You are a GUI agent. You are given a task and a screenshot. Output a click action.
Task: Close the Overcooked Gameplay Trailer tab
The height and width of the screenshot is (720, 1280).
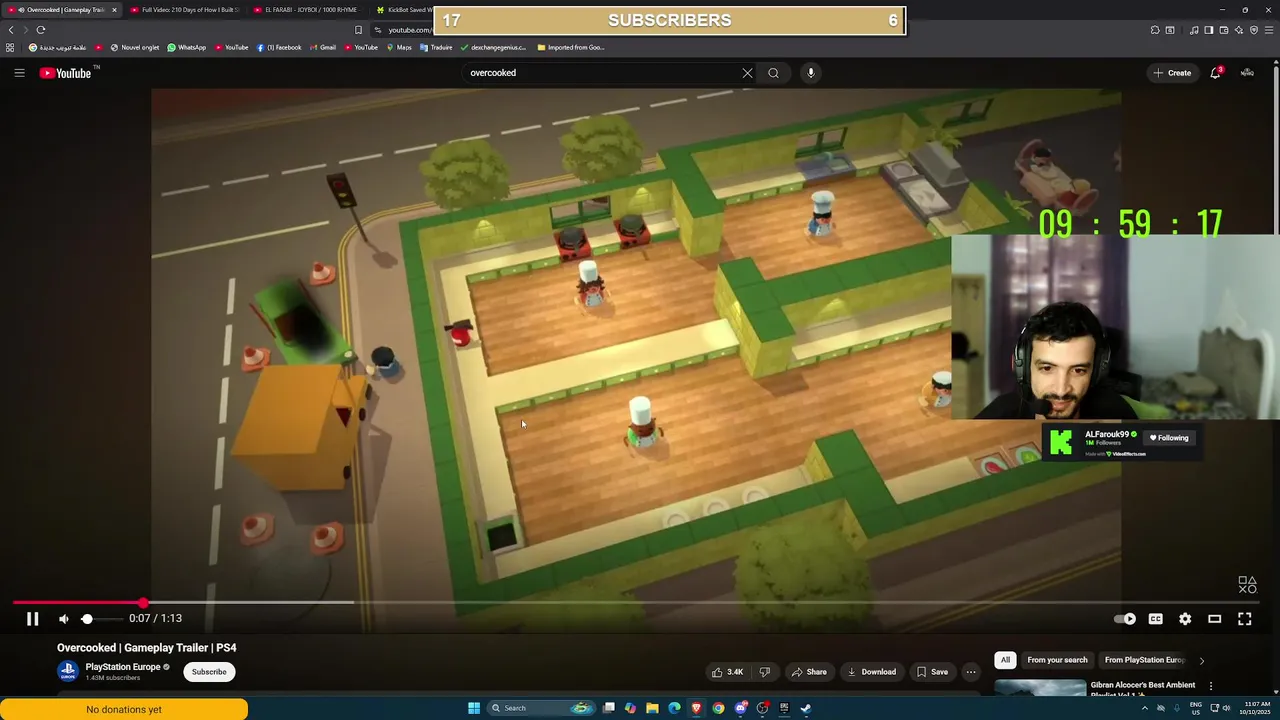114,10
